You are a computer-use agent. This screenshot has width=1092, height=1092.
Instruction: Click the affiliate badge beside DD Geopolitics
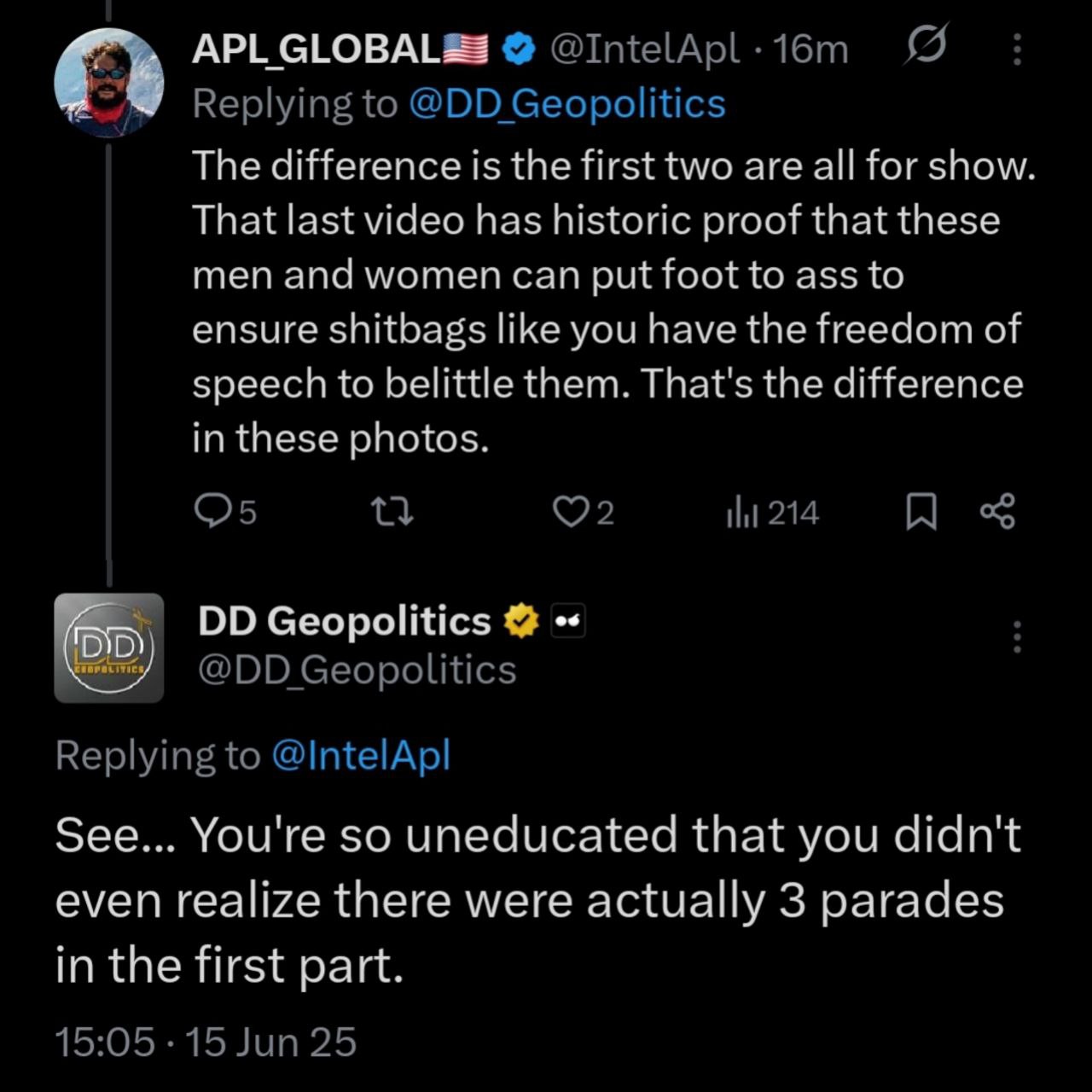click(568, 621)
